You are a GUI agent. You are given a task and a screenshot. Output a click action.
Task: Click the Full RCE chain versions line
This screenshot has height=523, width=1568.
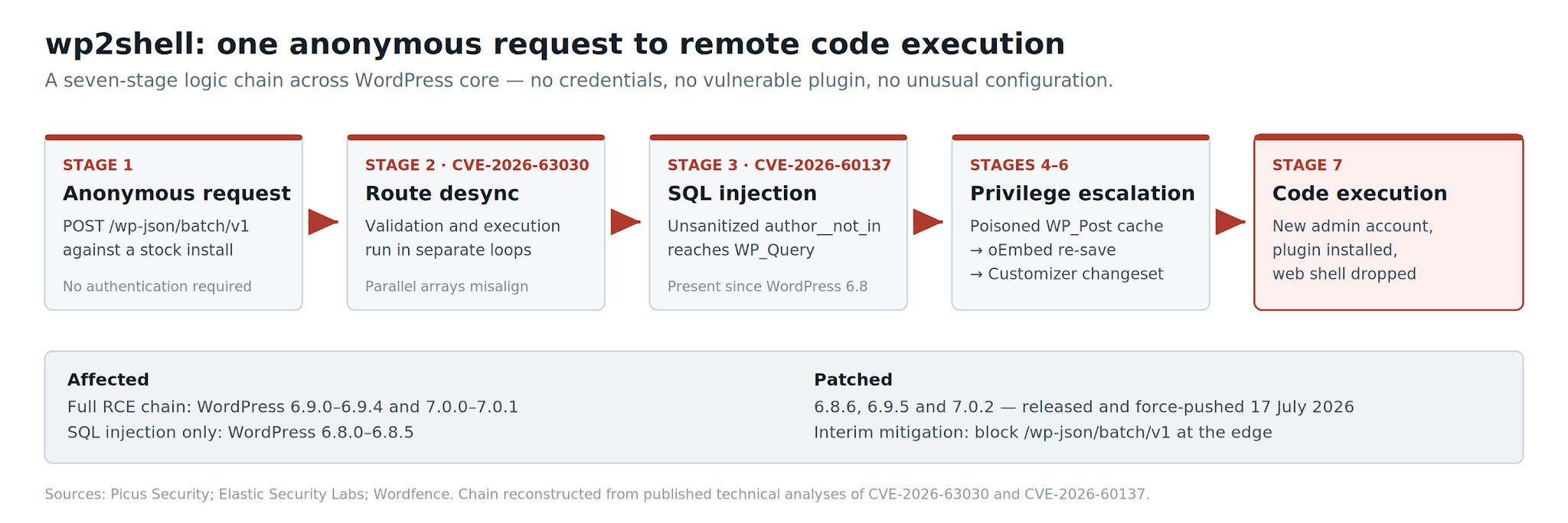coord(292,407)
